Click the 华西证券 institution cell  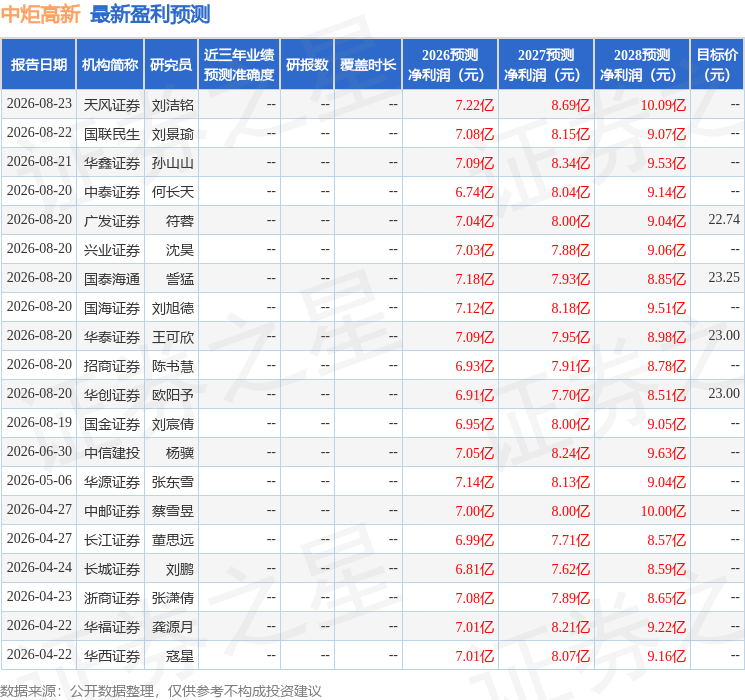pos(112,656)
